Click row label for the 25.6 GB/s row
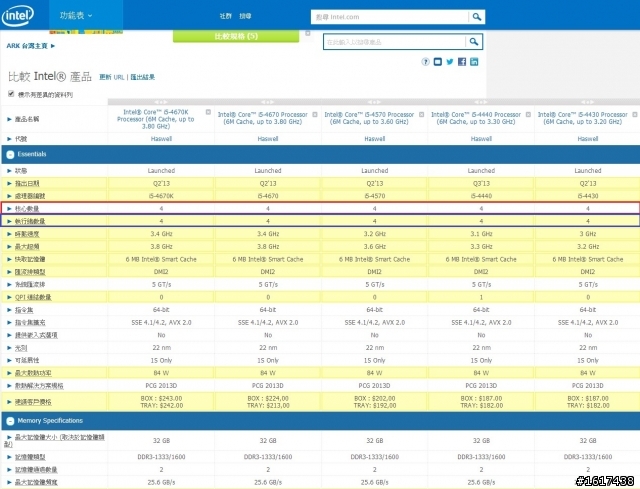The height and width of the screenshot is (489, 640). (x=36, y=482)
